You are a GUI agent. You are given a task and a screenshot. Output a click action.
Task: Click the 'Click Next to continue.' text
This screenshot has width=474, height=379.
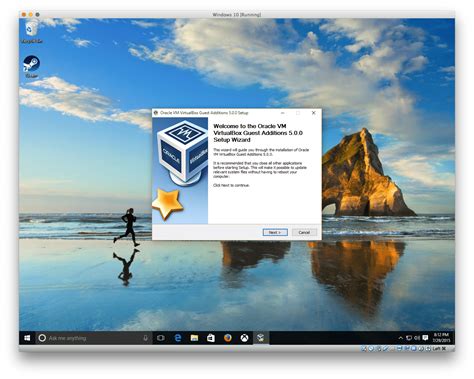(x=231, y=185)
